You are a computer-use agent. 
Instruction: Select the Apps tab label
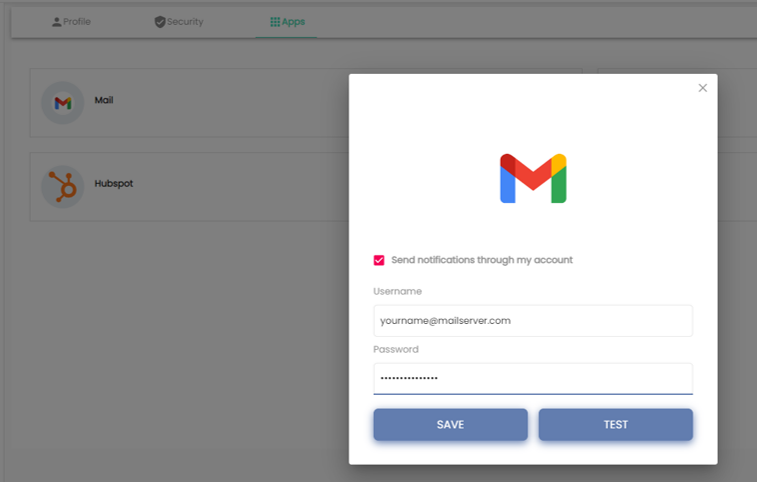[293, 21]
